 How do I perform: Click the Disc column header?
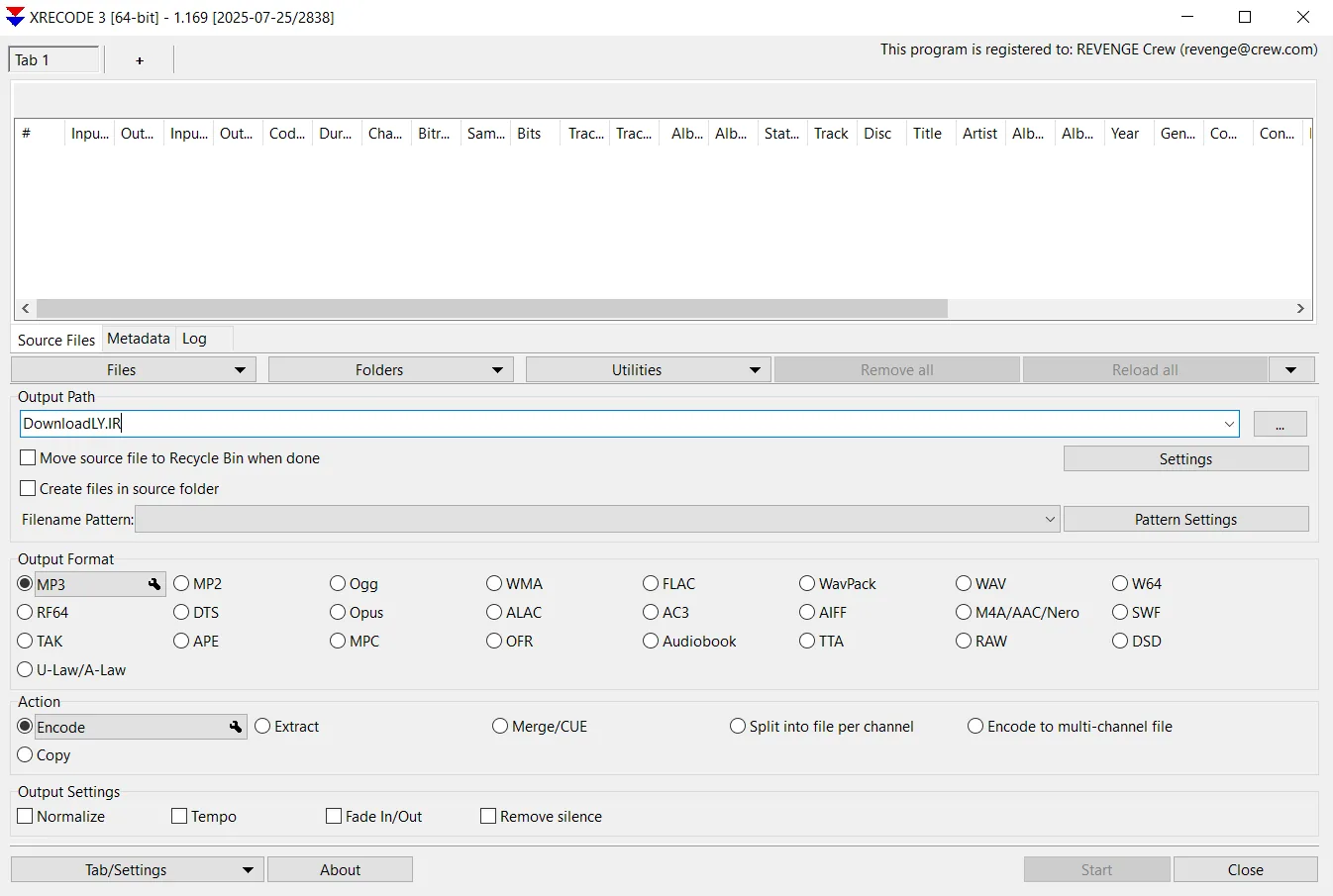click(x=881, y=134)
